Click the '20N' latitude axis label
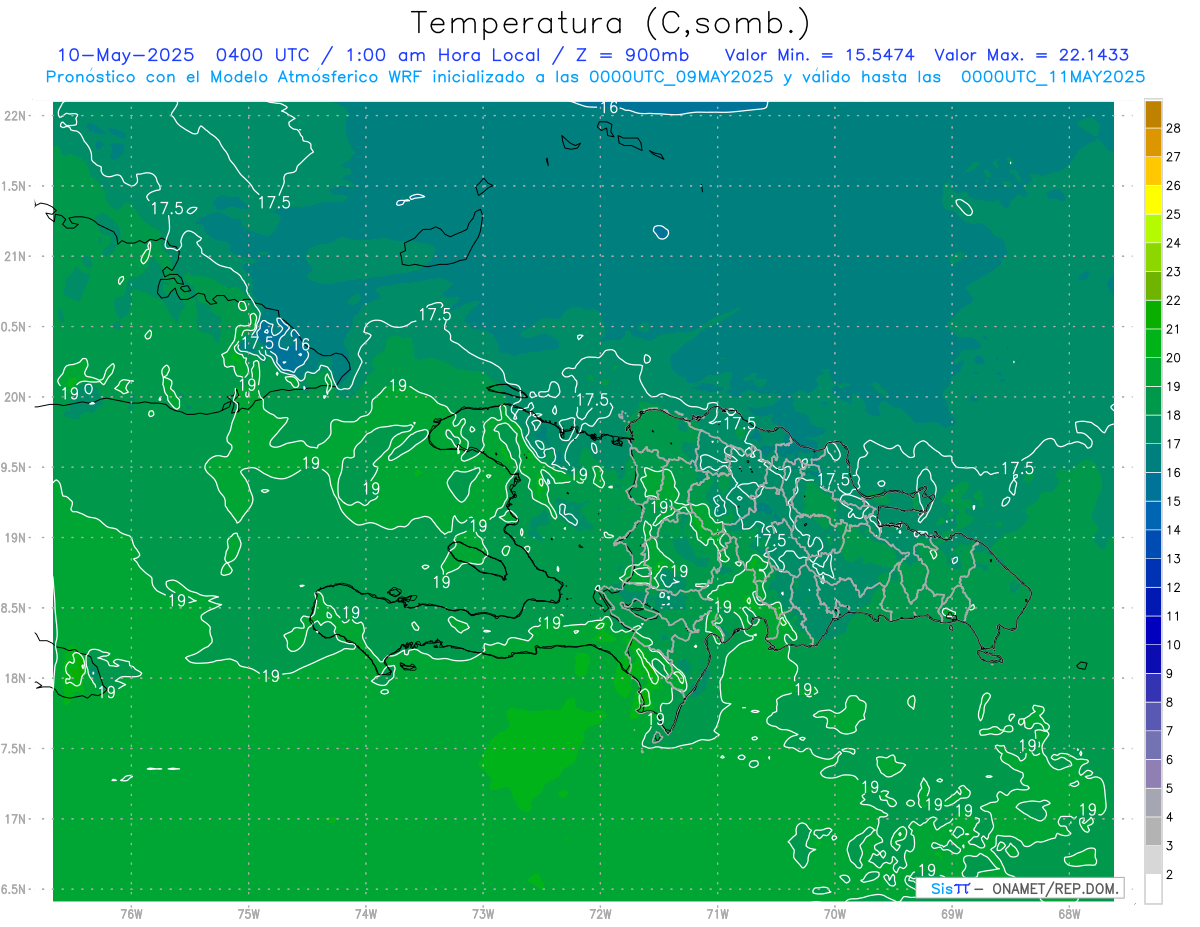The width and height of the screenshot is (1200, 927). (16, 398)
